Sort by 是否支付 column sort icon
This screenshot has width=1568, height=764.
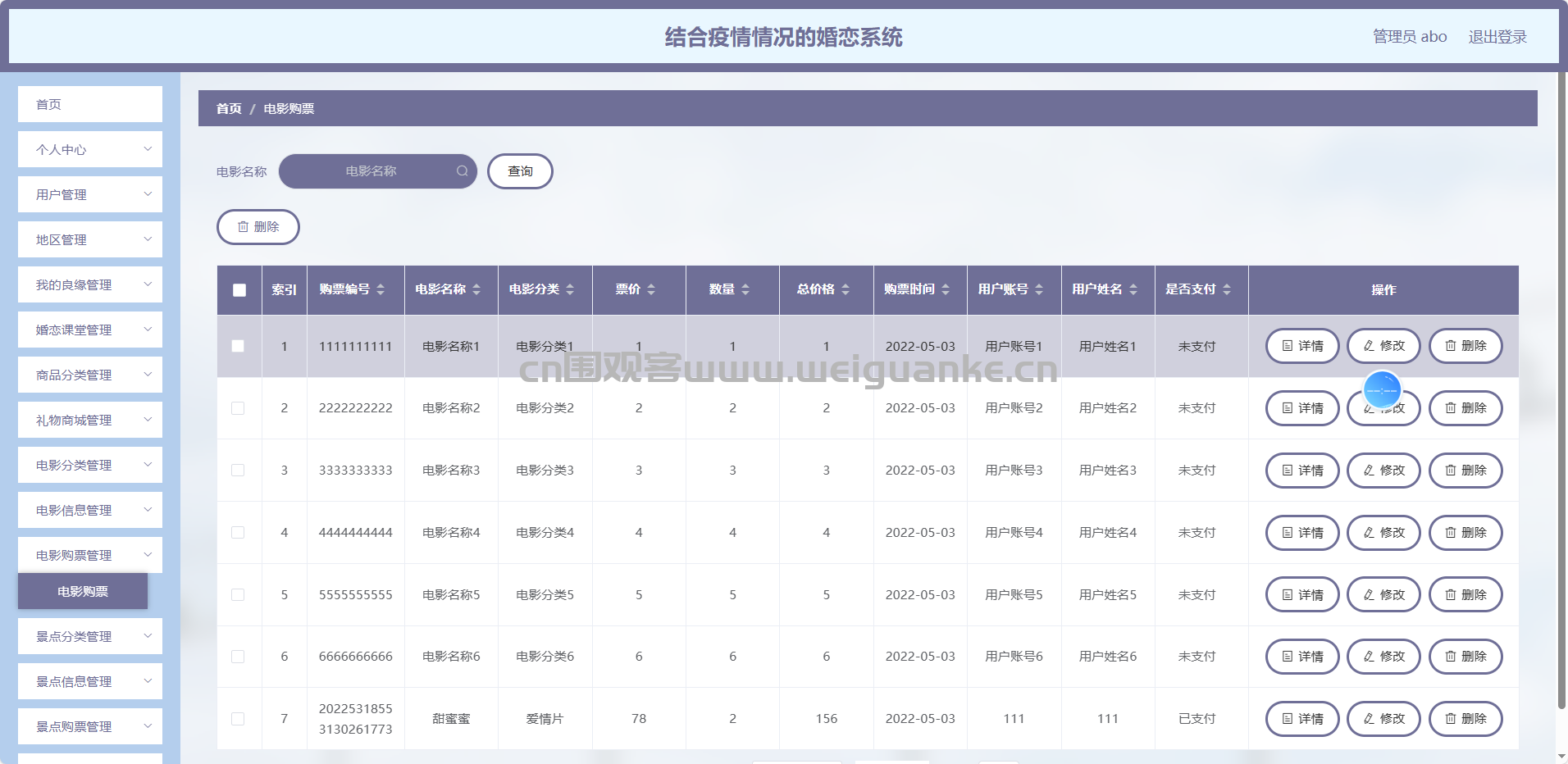point(1227,289)
